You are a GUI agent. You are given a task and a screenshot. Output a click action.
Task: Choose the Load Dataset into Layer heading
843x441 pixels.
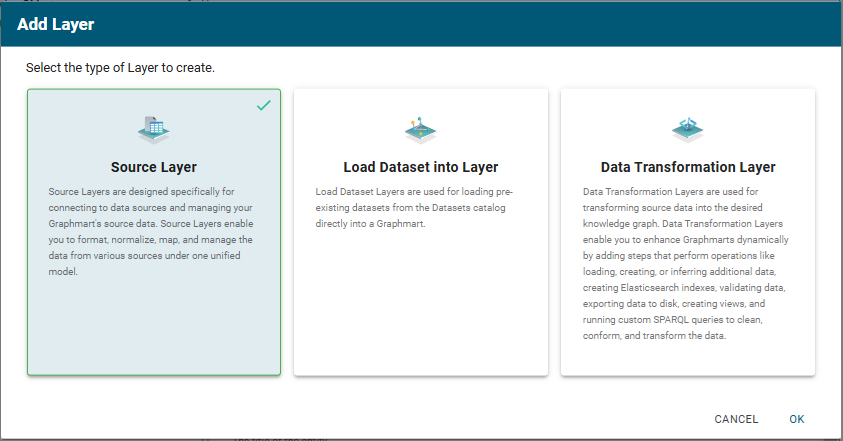[420, 167]
